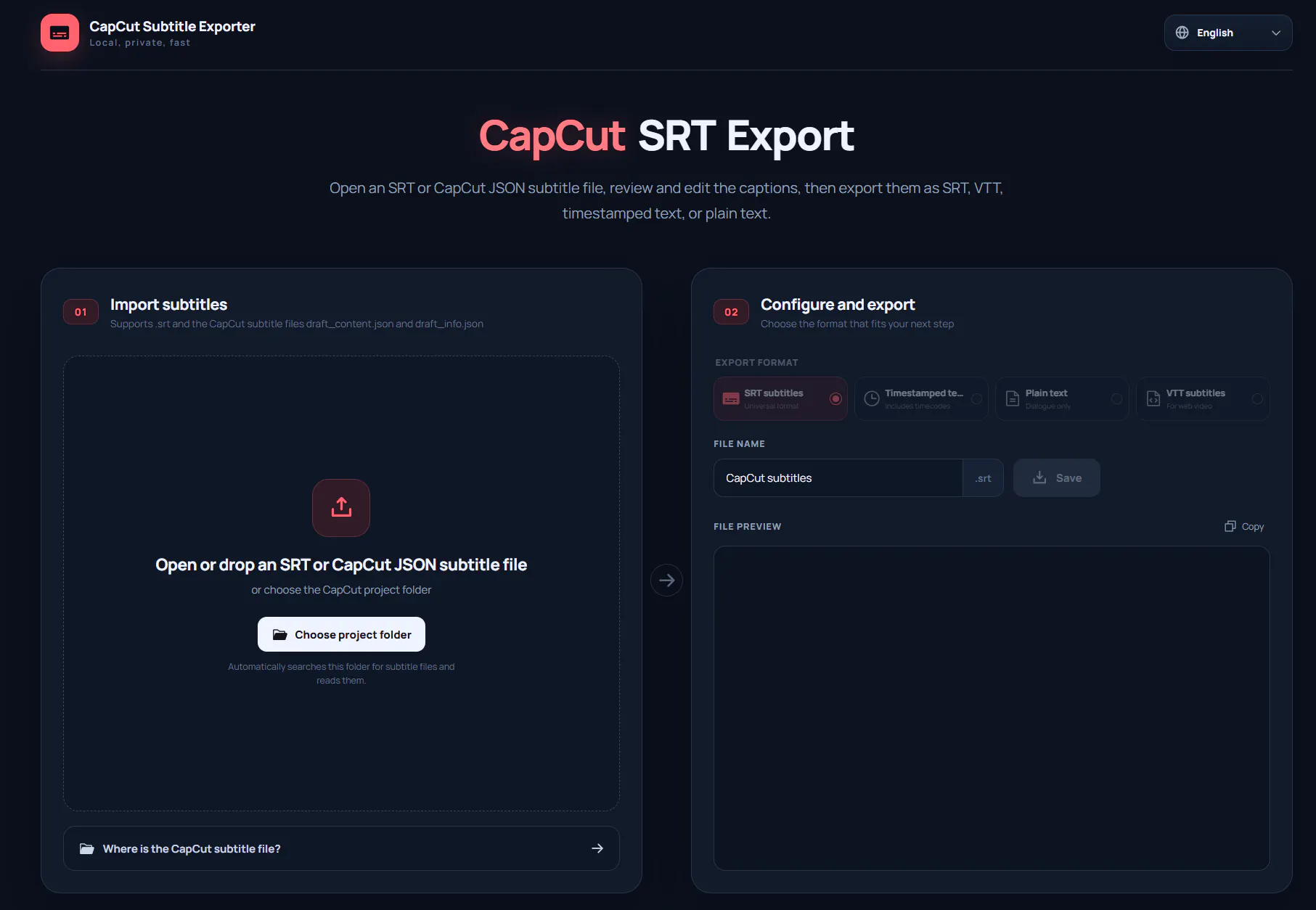Switch export format to VTT subtitles

pyautogui.click(x=1203, y=398)
